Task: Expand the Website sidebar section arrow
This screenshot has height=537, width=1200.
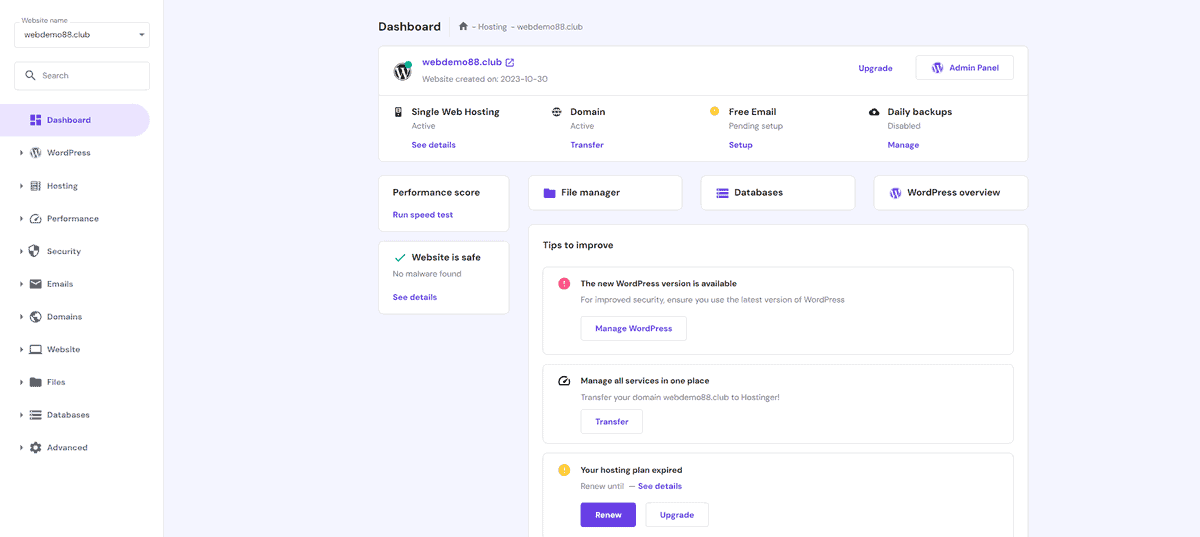Action: coord(21,350)
